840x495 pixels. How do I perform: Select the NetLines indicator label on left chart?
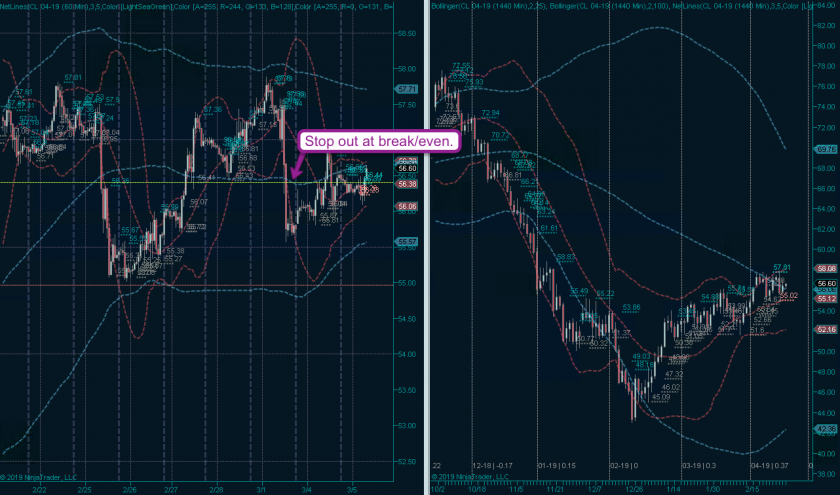[197, 6]
